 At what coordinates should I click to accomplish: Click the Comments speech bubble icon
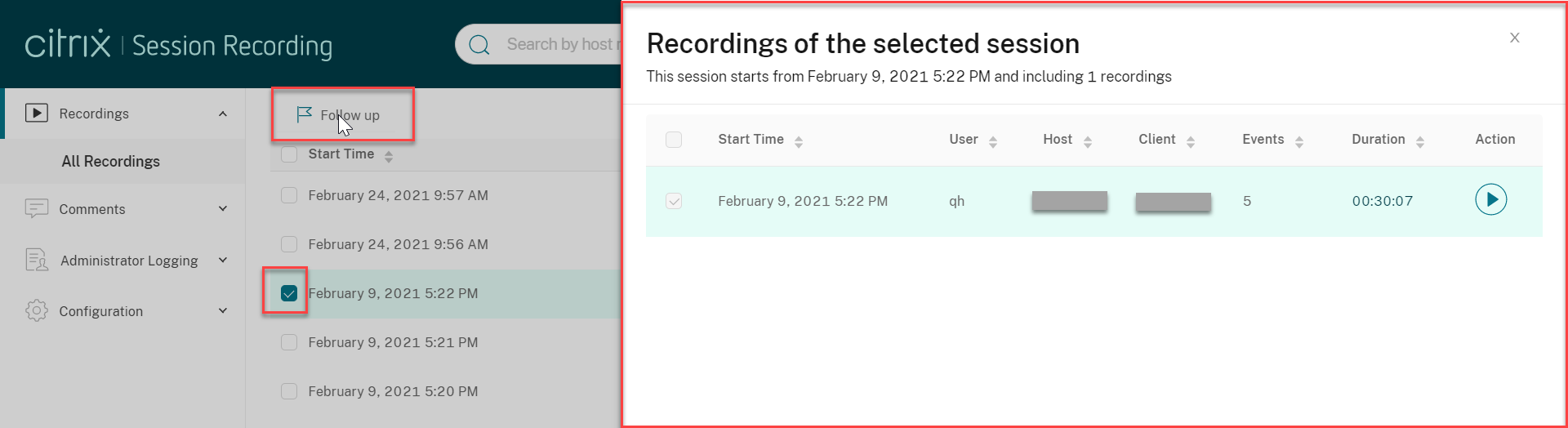(37, 209)
